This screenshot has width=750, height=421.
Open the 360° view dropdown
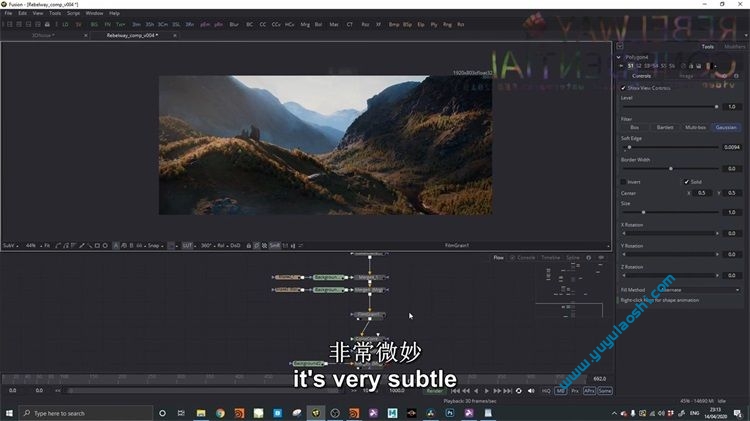point(208,245)
